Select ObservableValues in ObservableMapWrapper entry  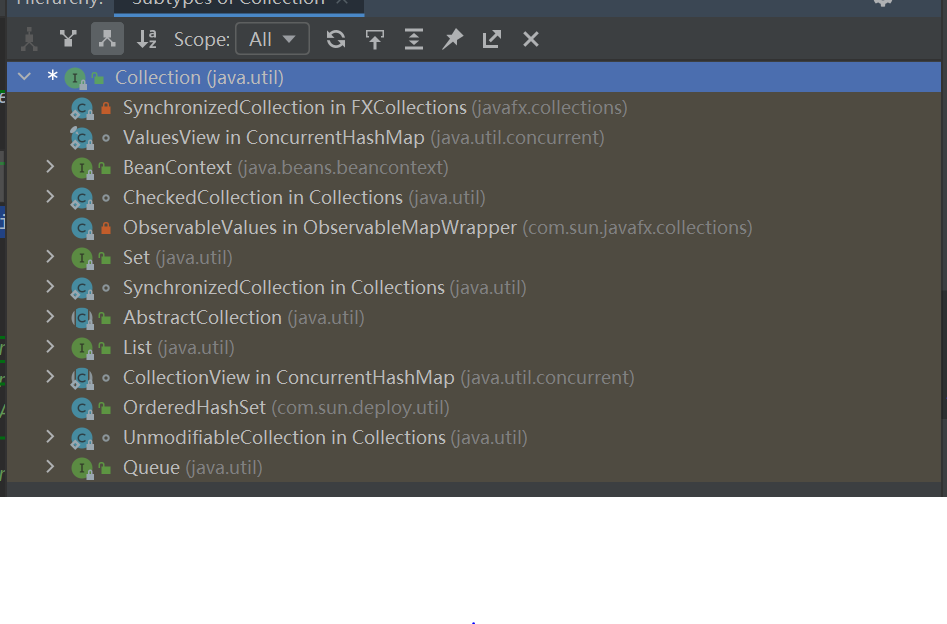(319, 227)
